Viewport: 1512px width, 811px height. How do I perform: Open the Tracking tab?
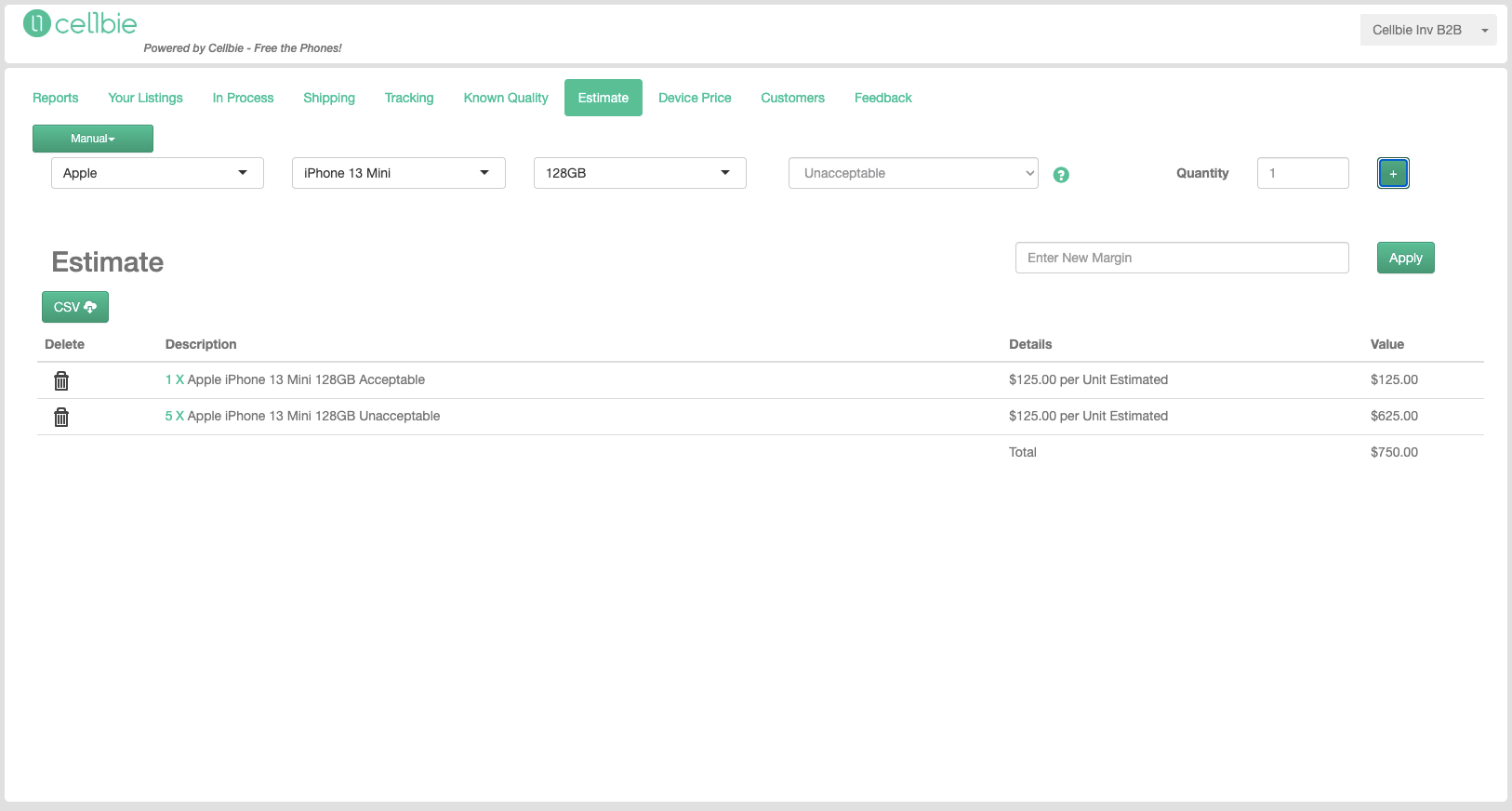pos(409,98)
